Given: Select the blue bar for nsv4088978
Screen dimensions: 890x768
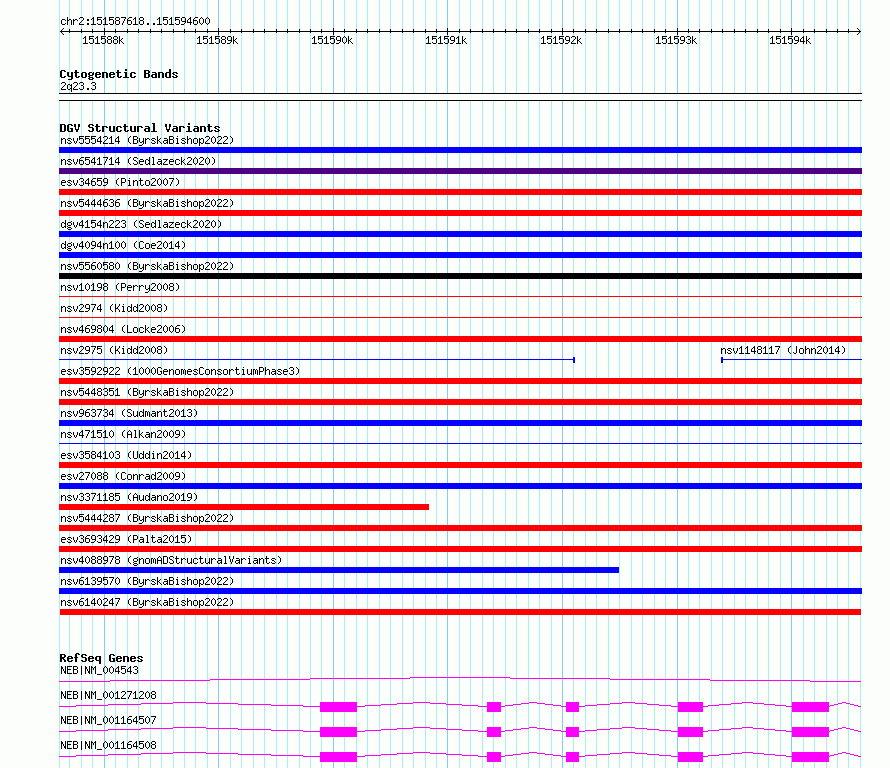Looking at the screenshot, I should tap(339, 570).
